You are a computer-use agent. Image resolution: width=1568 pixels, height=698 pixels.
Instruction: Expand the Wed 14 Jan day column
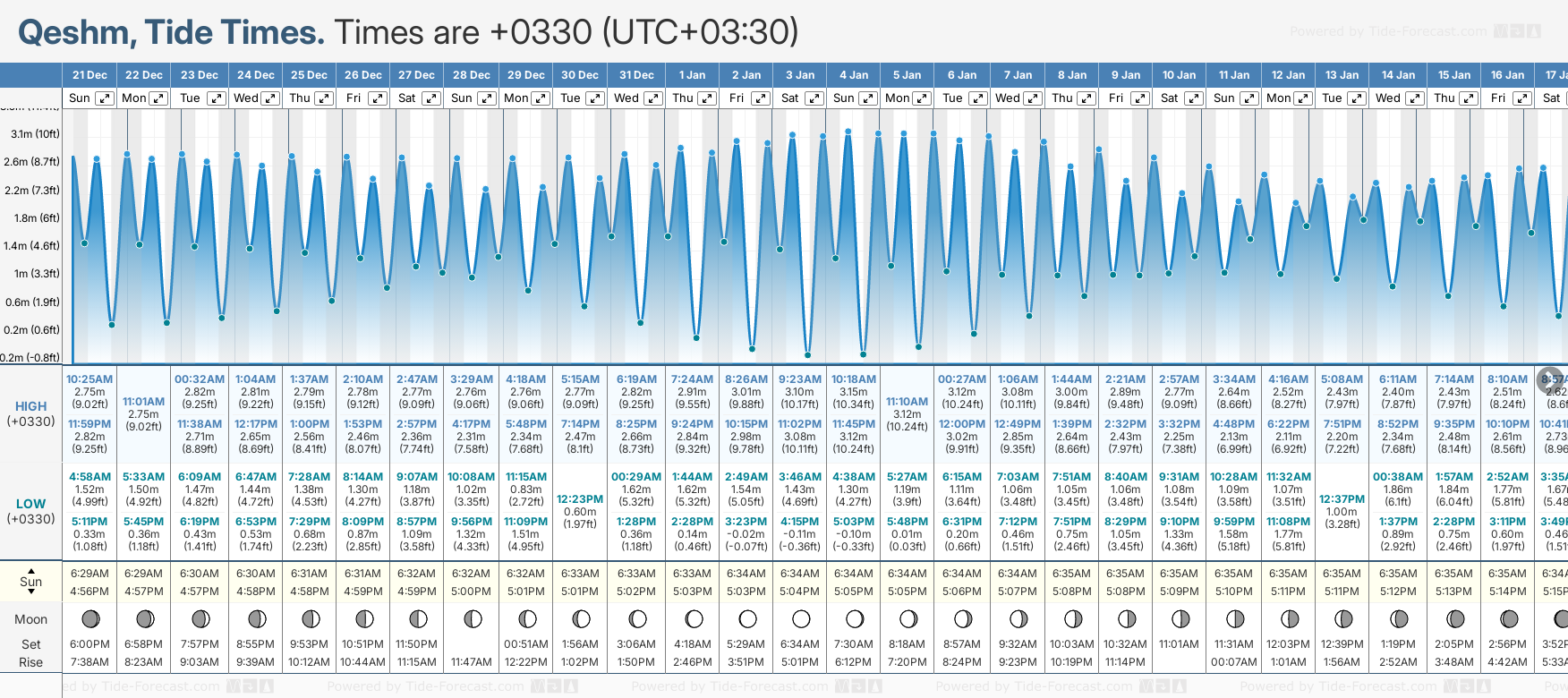click(1414, 98)
